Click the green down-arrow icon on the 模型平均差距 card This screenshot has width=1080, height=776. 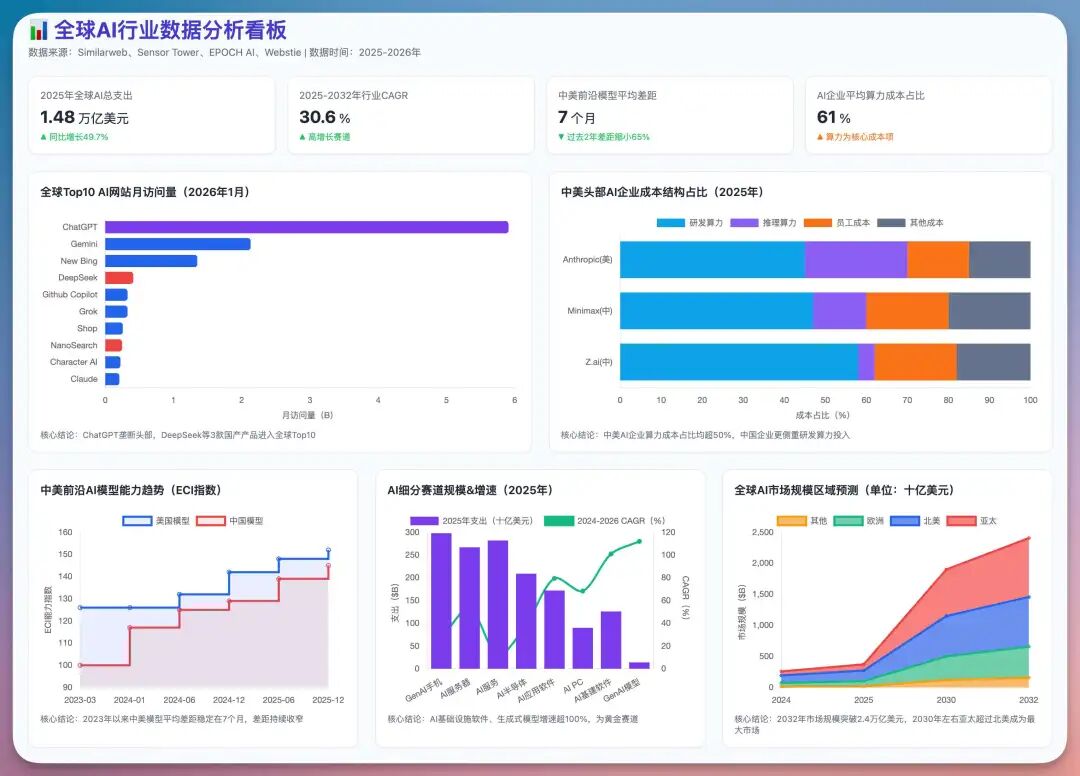point(560,137)
